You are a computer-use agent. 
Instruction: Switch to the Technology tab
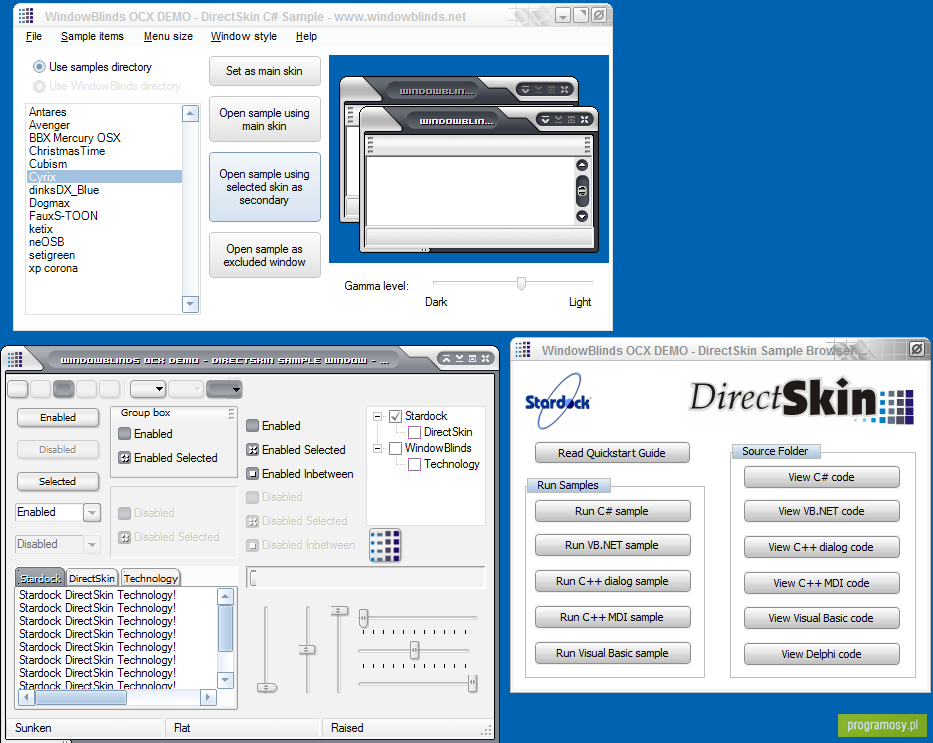pos(151,578)
